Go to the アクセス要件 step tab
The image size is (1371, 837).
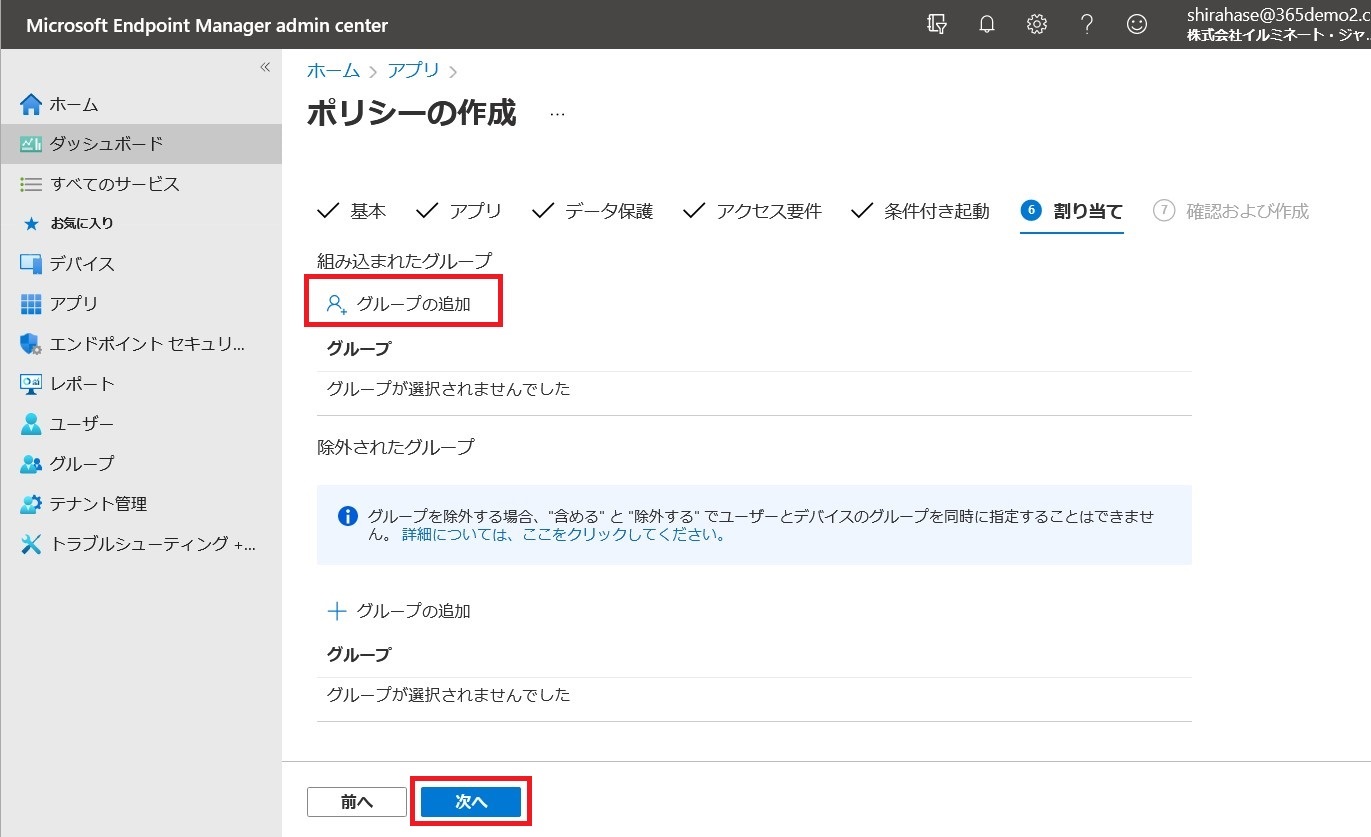coord(753,211)
